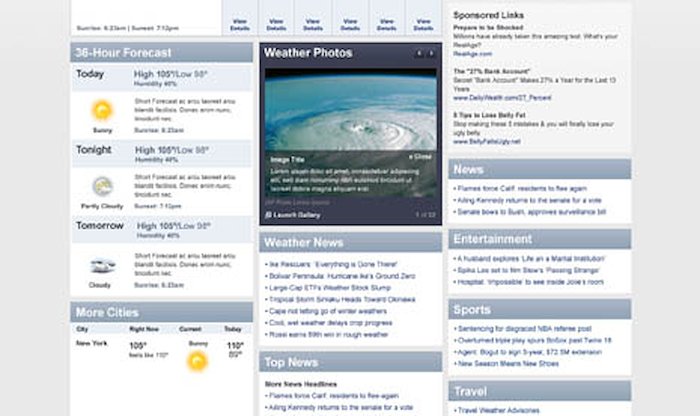Click the Partly Cloudy icon under Tonight
Screen dimensions: 700x416
[102, 186]
